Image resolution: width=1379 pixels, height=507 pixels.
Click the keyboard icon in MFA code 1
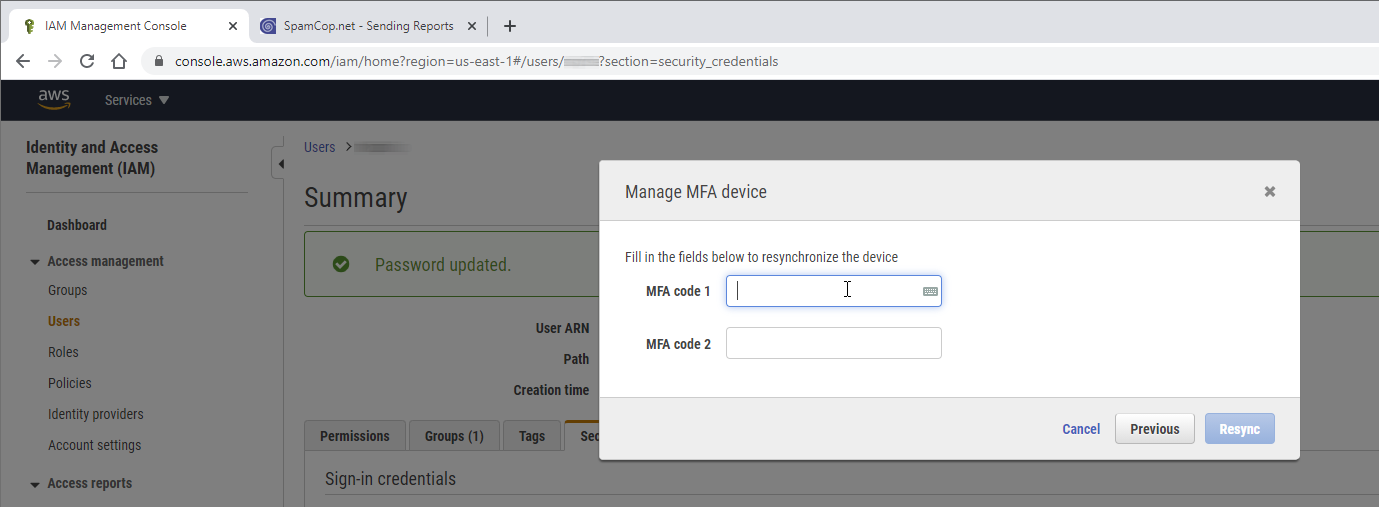pyautogui.click(x=929, y=291)
